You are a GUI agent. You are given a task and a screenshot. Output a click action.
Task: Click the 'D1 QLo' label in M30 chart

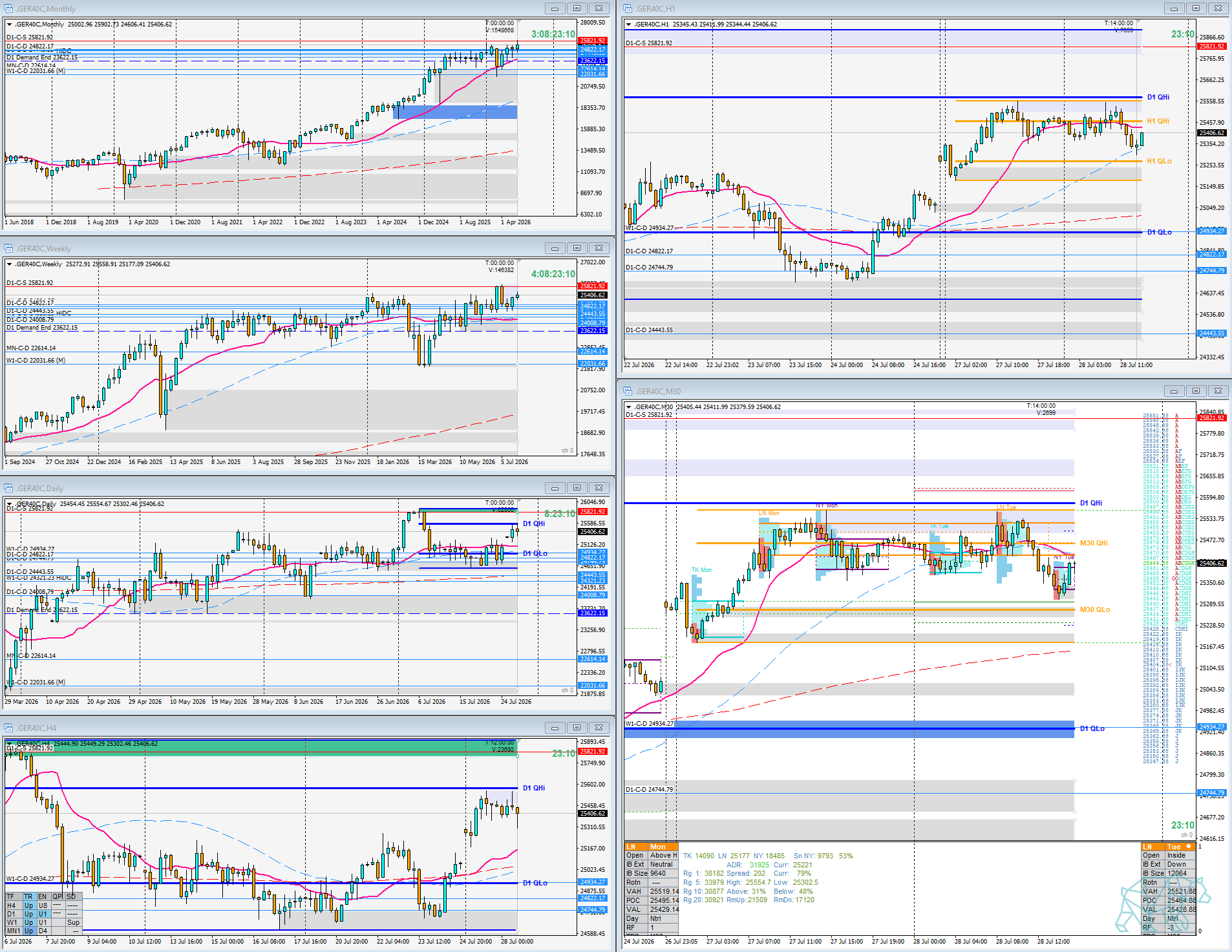tap(1092, 729)
